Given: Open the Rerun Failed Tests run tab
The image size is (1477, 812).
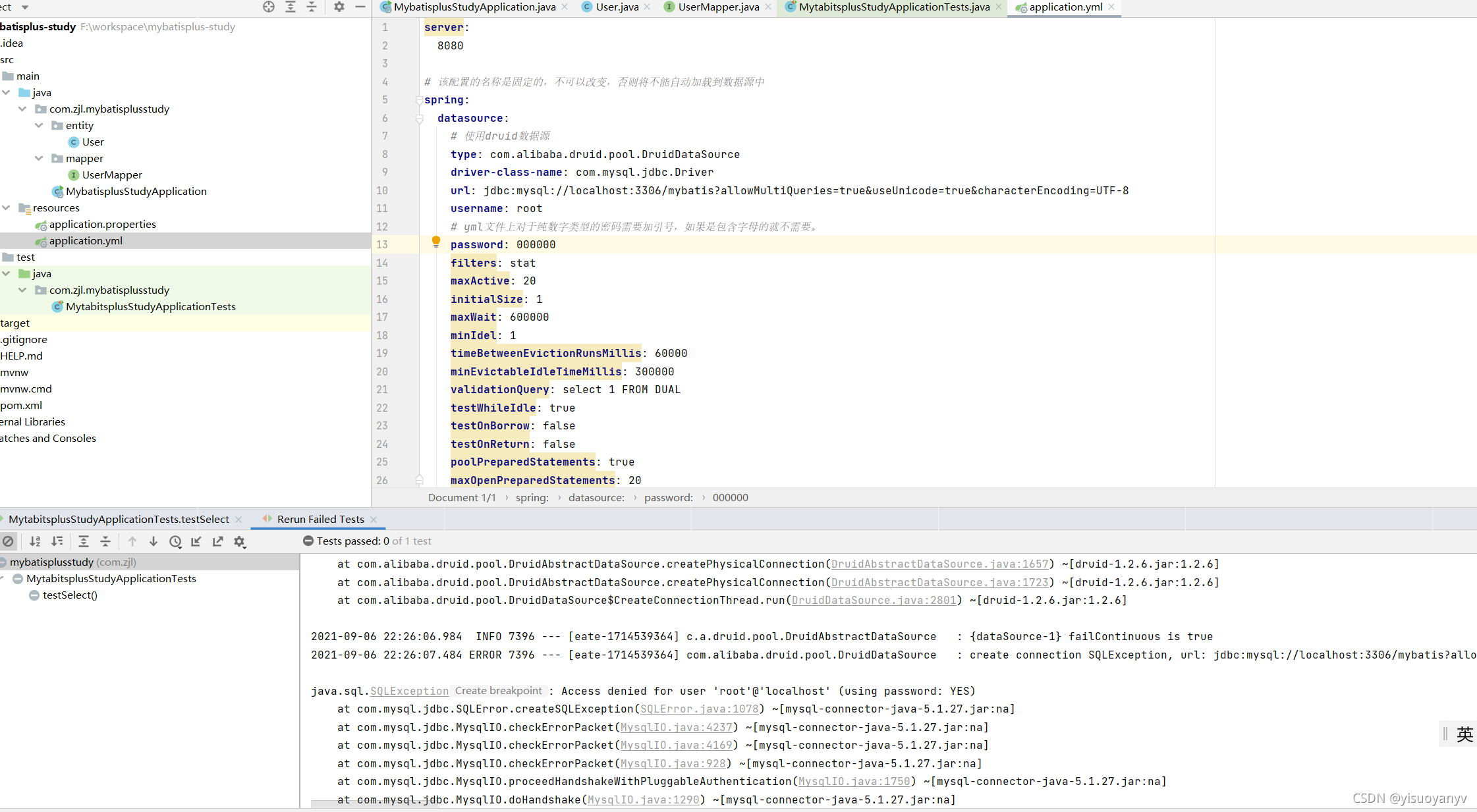Looking at the screenshot, I should [320, 519].
